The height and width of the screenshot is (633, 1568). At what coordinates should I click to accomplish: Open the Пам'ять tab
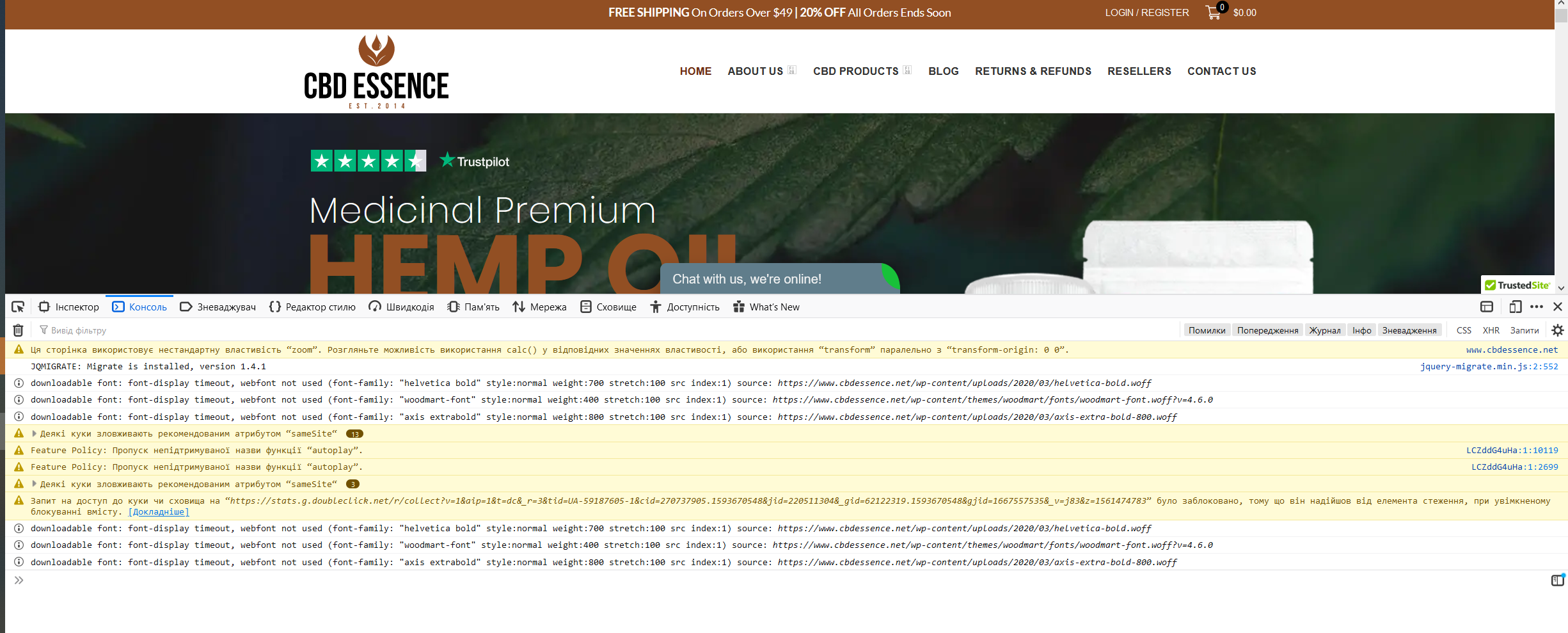click(x=473, y=307)
